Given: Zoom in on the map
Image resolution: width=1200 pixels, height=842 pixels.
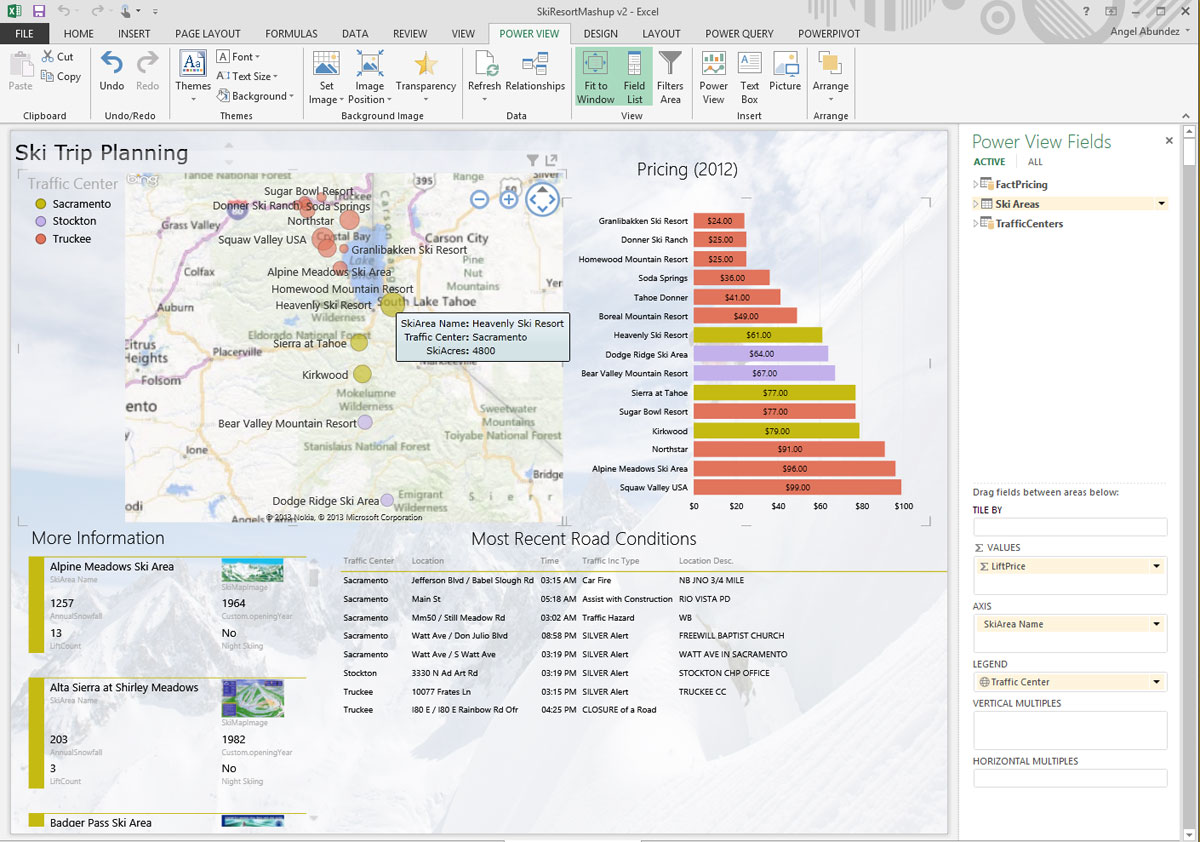Looking at the screenshot, I should click(x=509, y=199).
